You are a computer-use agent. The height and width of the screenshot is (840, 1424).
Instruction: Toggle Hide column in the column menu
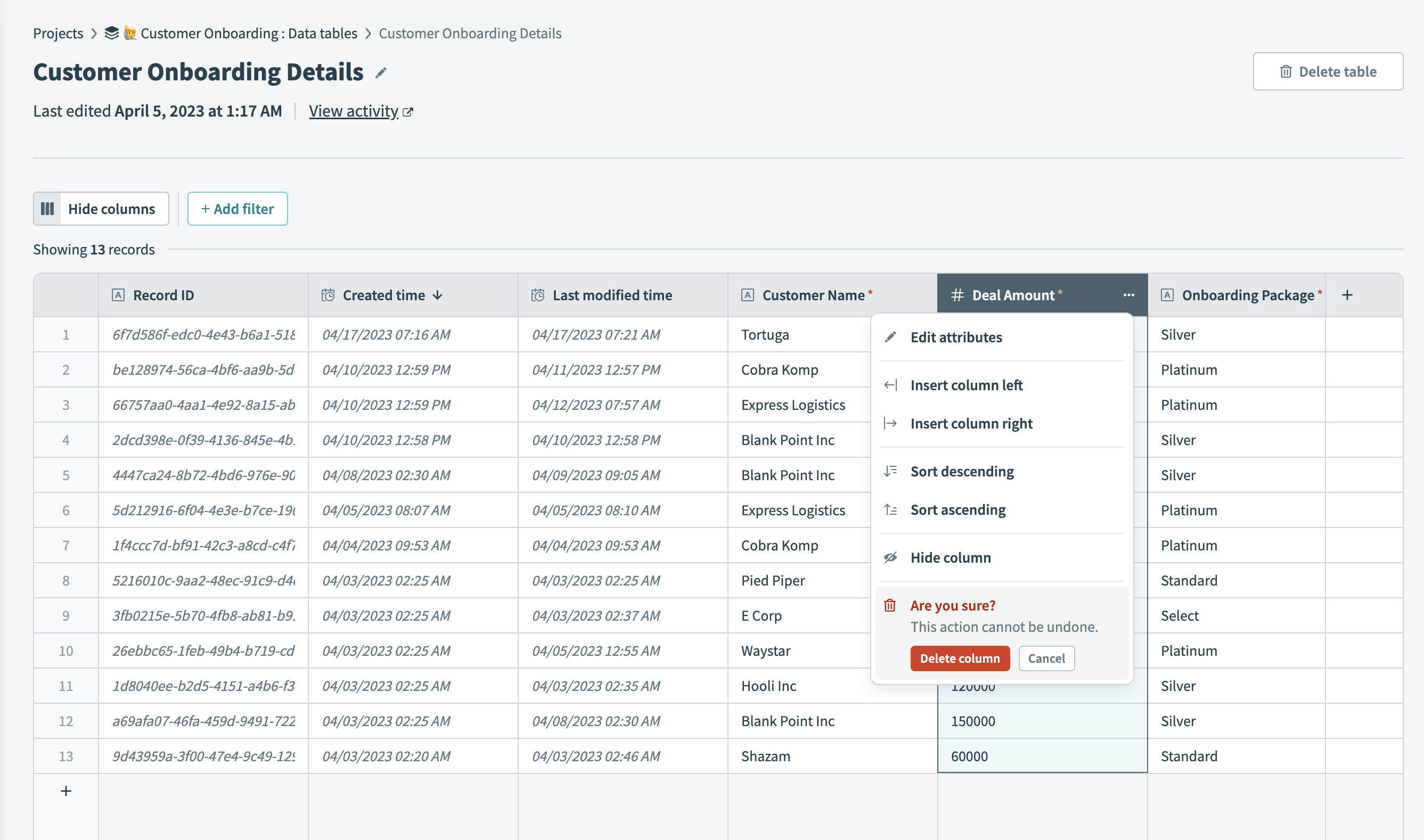coord(950,557)
